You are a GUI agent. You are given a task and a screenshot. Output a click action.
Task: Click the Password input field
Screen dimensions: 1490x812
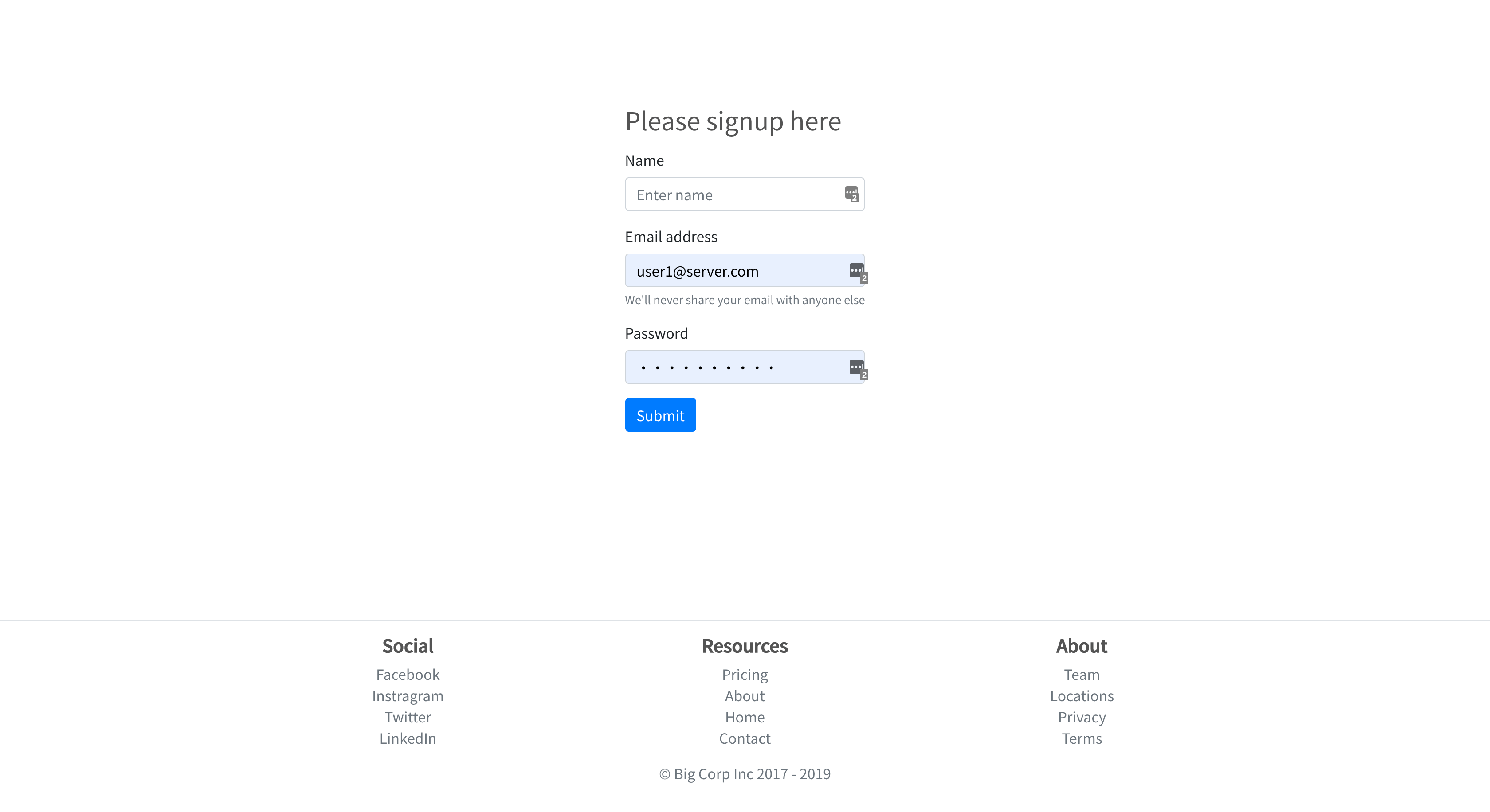coord(744,367)
